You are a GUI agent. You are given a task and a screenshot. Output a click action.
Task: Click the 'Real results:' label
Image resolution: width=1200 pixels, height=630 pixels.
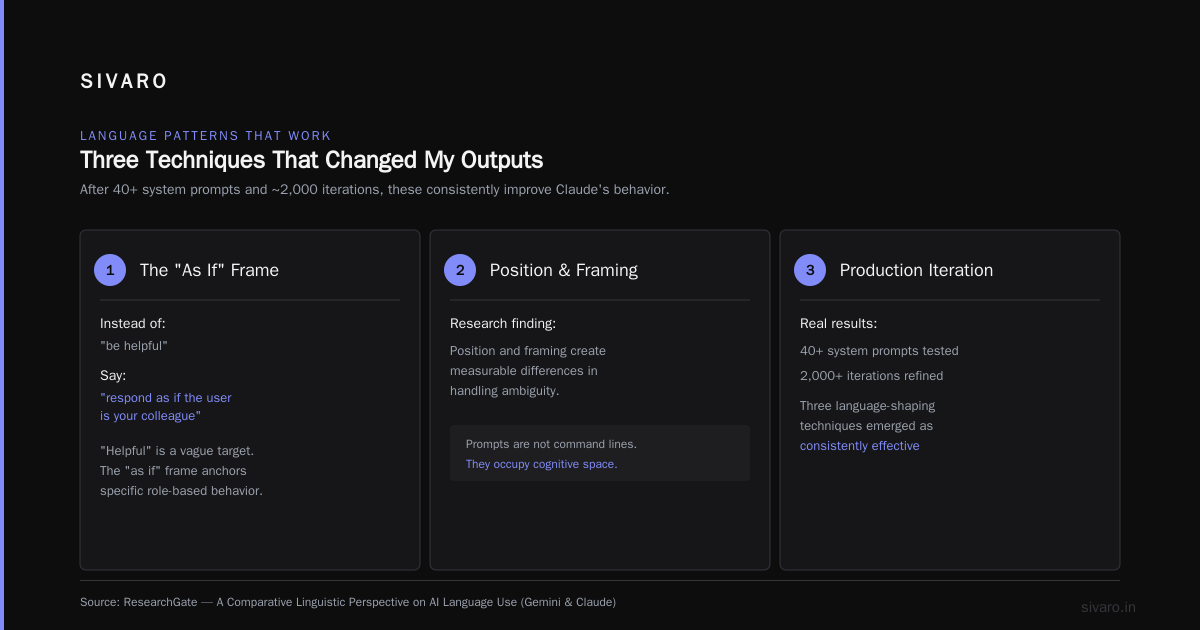click(x=838, y=324)
